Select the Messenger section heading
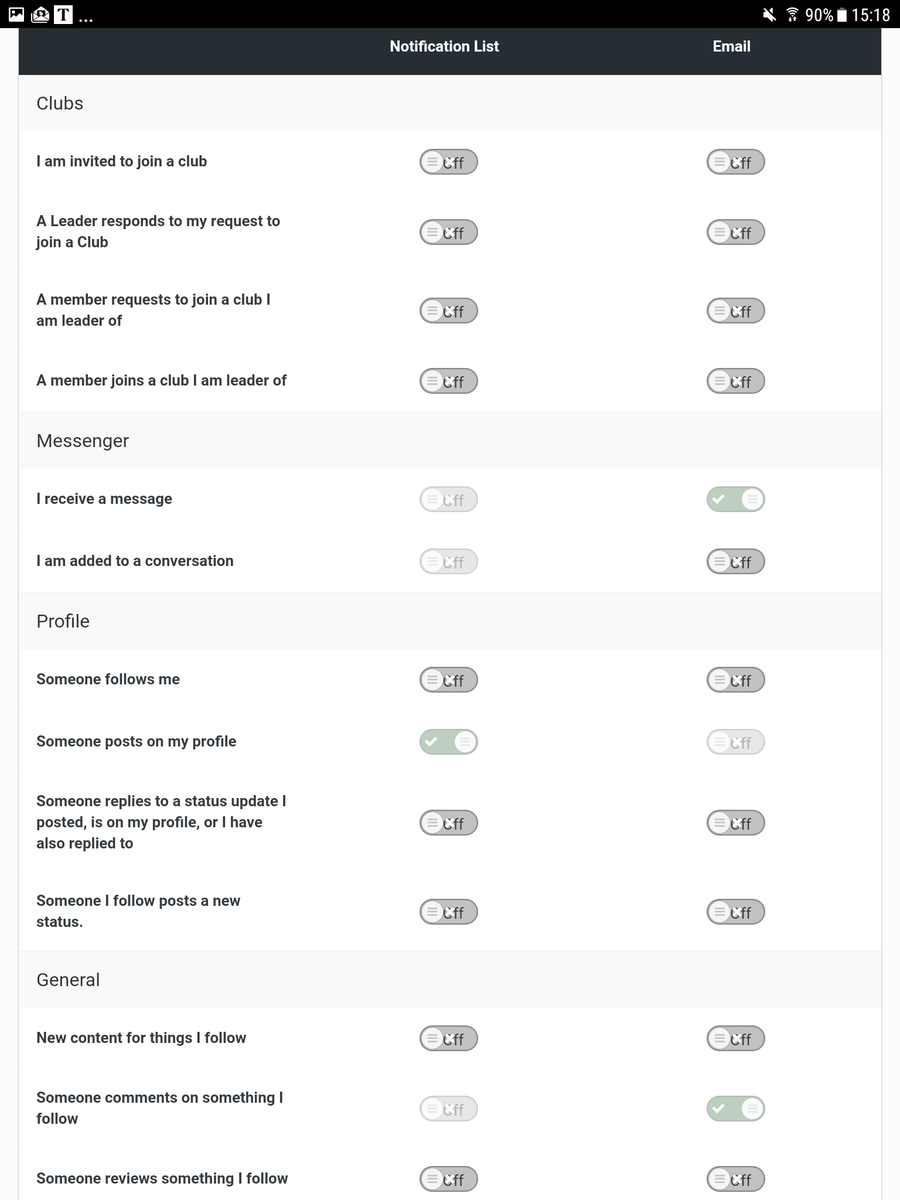This screenshot has width=900, height=1200. 83,441
